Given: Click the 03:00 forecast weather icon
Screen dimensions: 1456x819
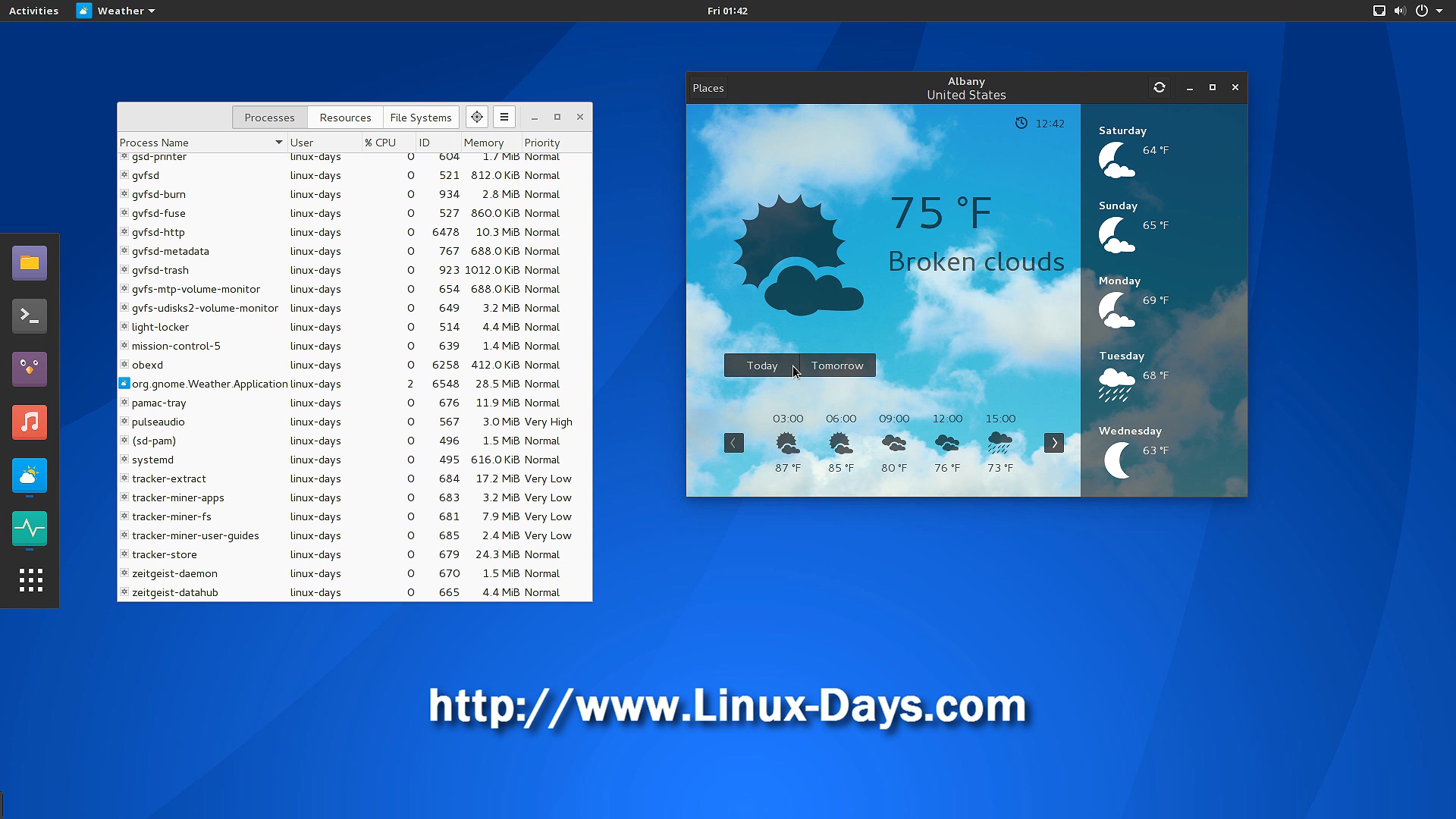Looking at the screenshot, I should 787,443.
